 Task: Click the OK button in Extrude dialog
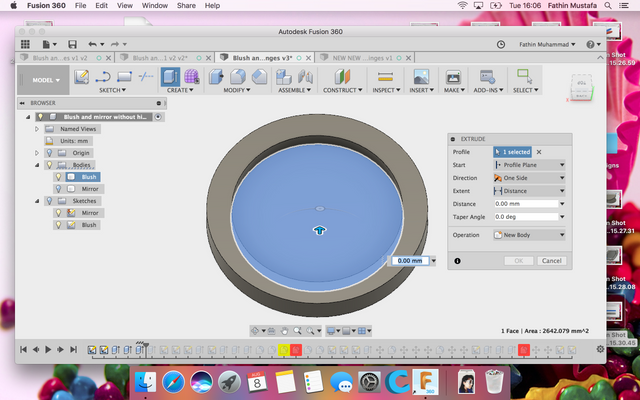click(x=519, y=261)
